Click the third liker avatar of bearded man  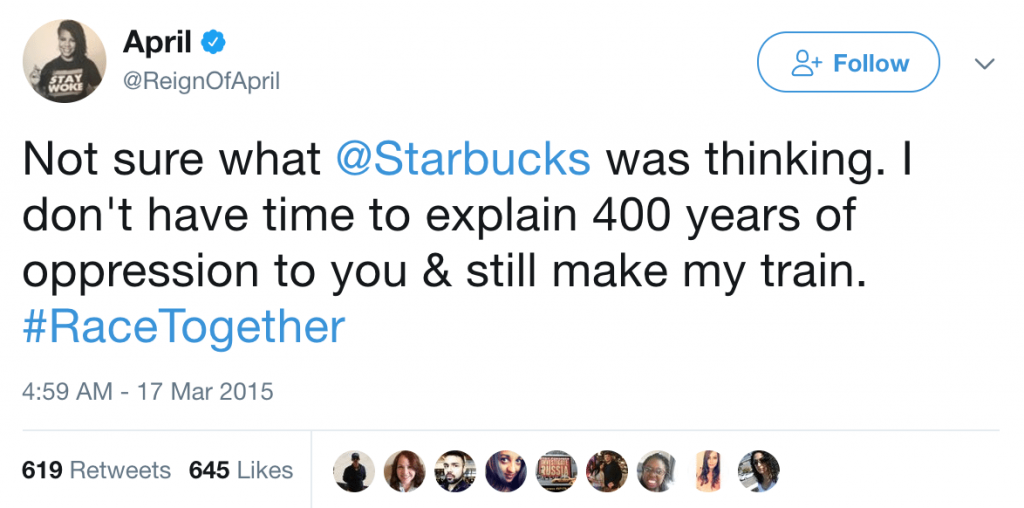point(455,470)
